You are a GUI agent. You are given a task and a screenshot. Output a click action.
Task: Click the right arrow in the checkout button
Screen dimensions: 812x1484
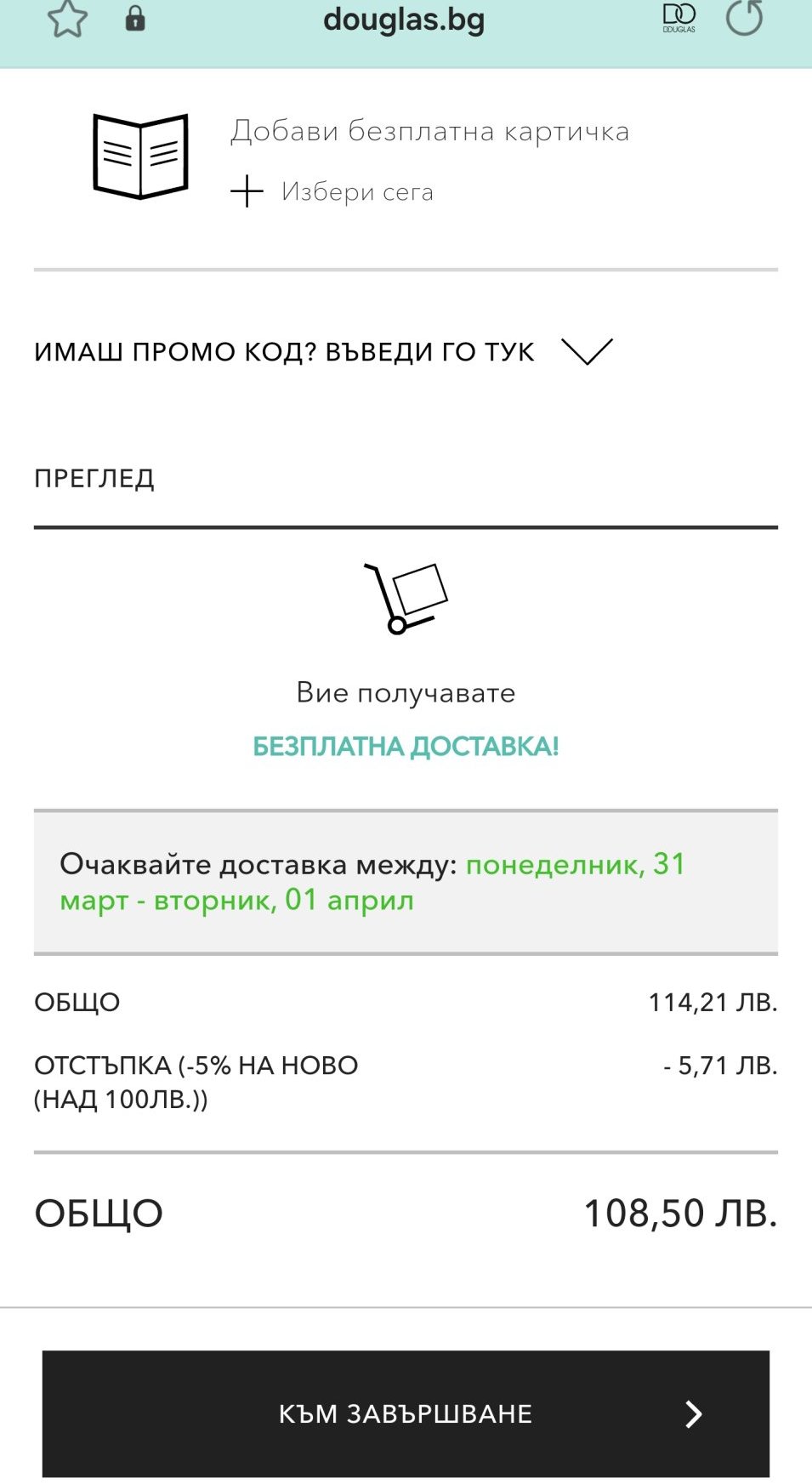[694, 1413]
